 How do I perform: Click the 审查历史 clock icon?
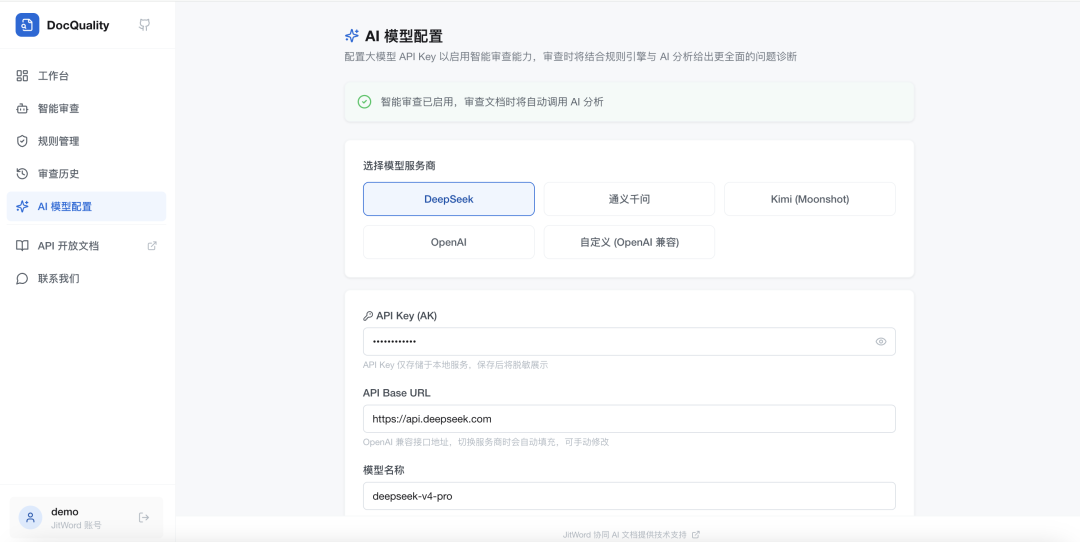22,174
